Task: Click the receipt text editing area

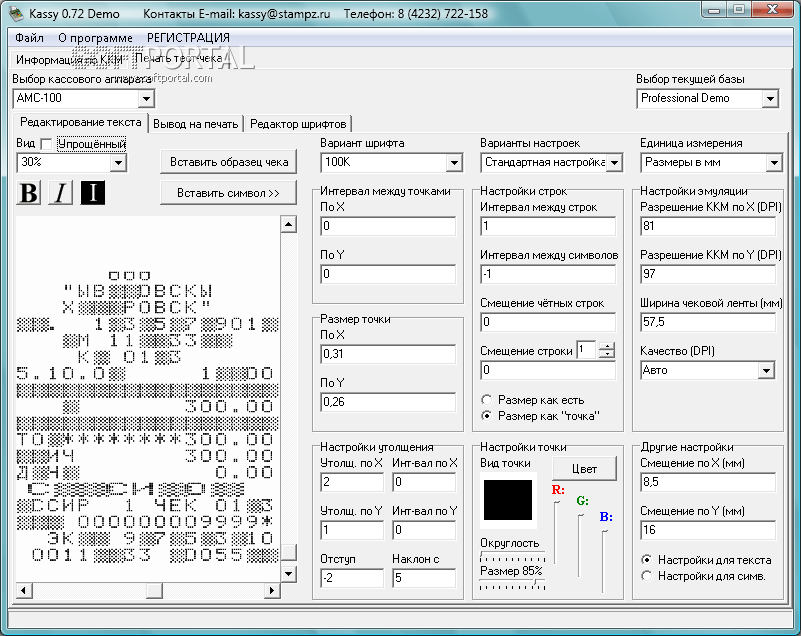Action: (148, 398)
